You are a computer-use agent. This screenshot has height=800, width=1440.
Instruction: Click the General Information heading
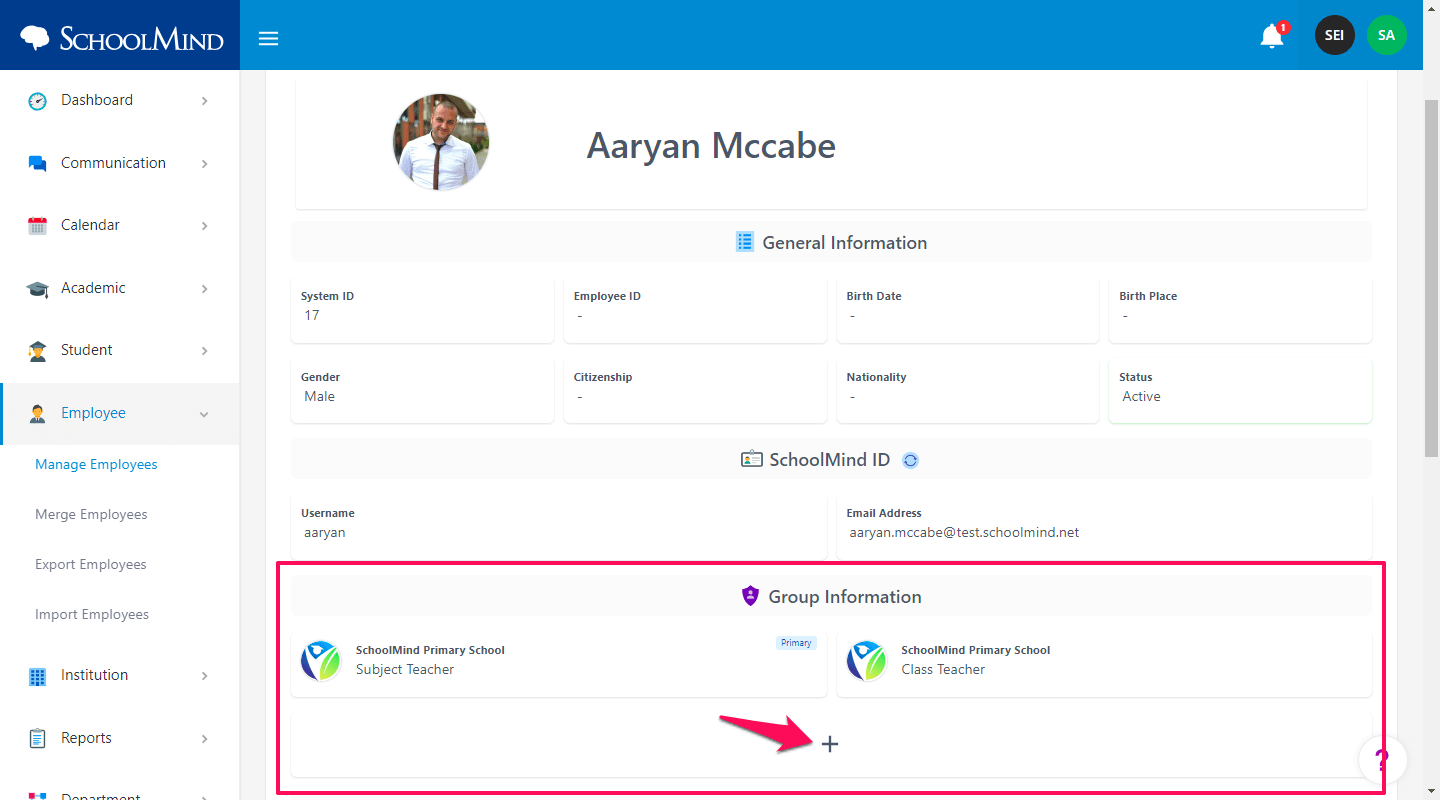845,243
